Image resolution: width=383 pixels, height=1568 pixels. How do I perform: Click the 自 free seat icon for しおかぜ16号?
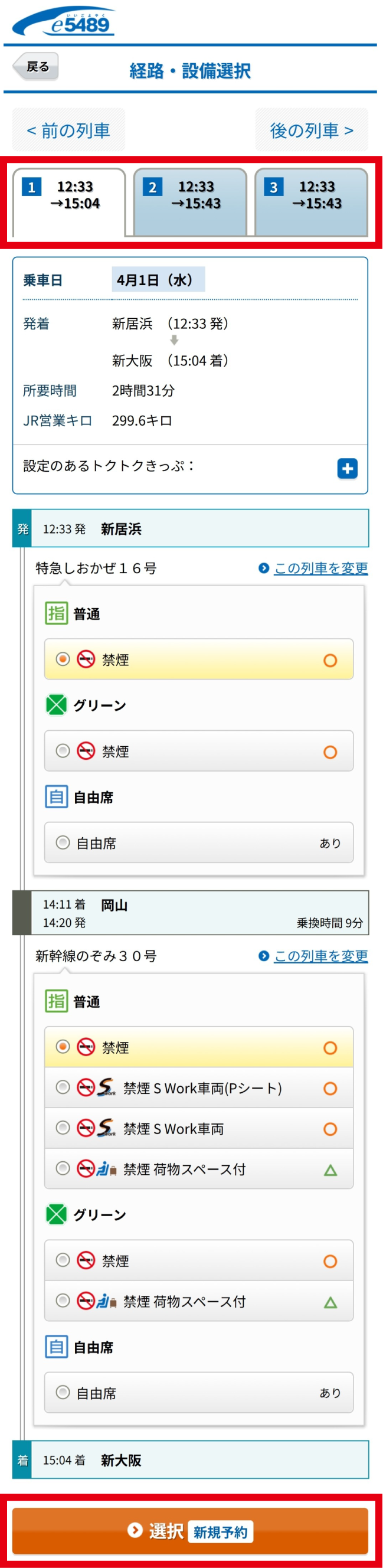pyautogui.click(x=56, y=797)
